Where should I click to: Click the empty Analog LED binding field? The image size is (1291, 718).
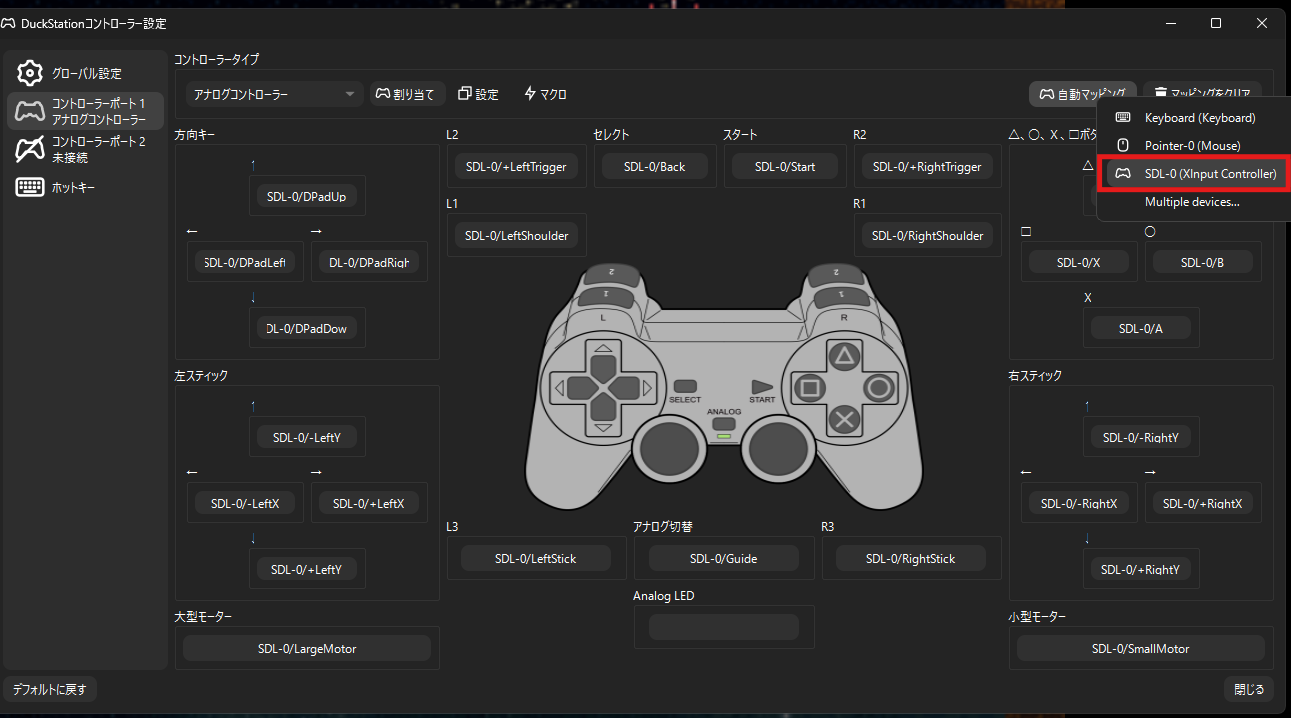[724, 627]
